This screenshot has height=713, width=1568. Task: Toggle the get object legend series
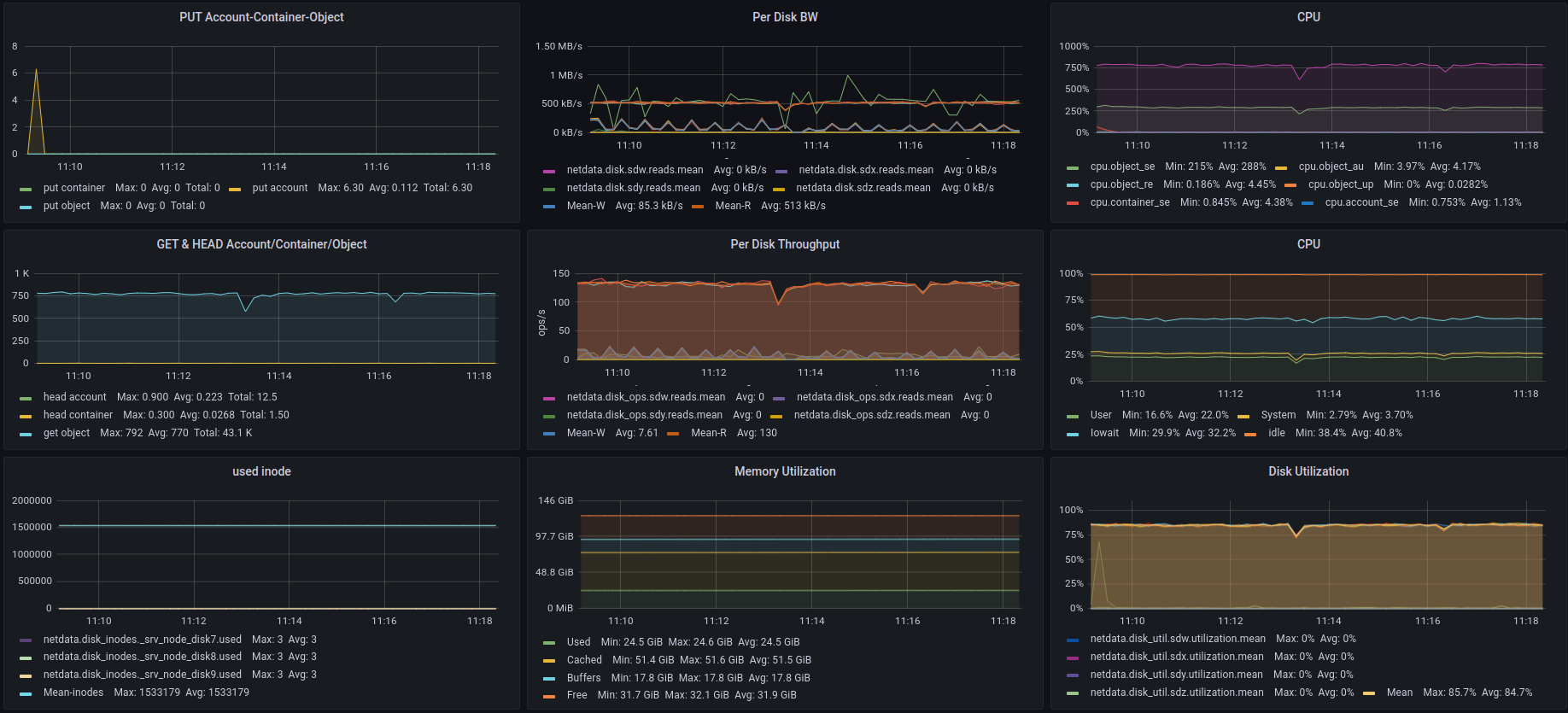(67, 433)
